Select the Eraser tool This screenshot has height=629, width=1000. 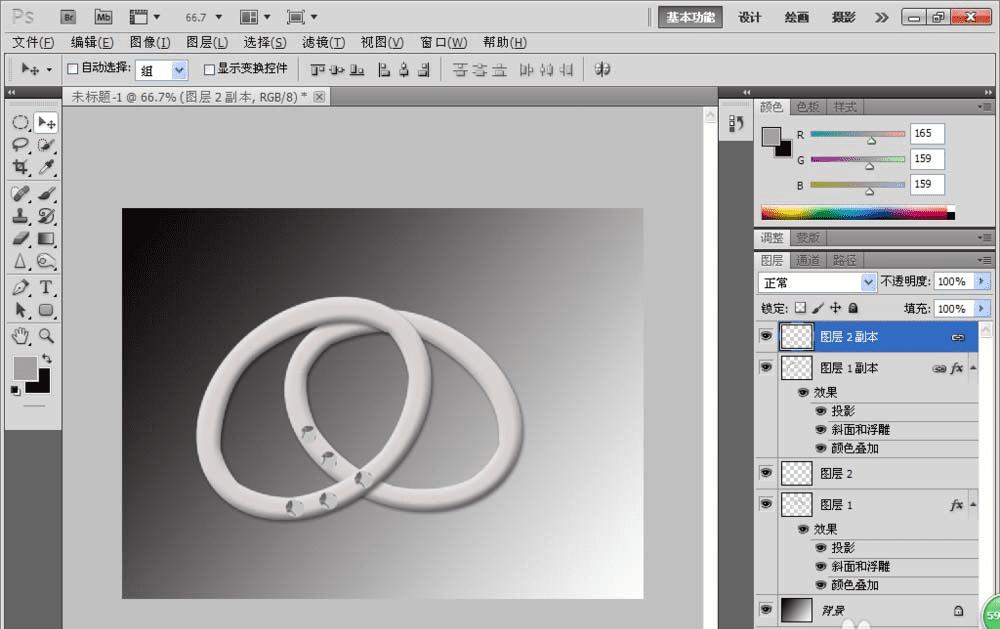point(20,238)
